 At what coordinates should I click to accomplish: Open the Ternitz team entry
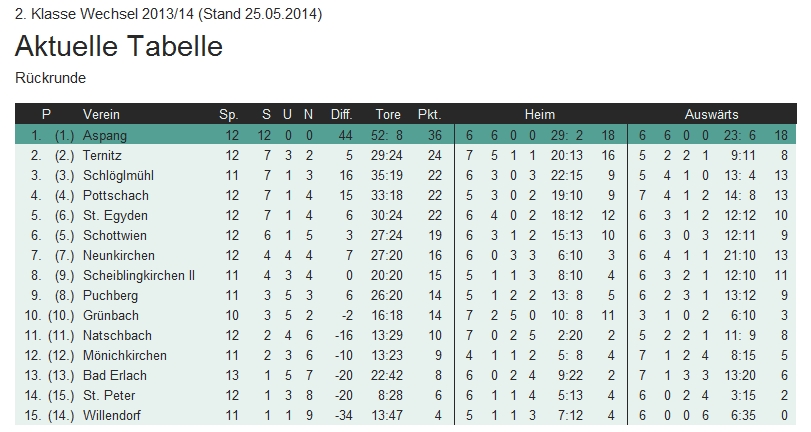(x=104, y=155)
